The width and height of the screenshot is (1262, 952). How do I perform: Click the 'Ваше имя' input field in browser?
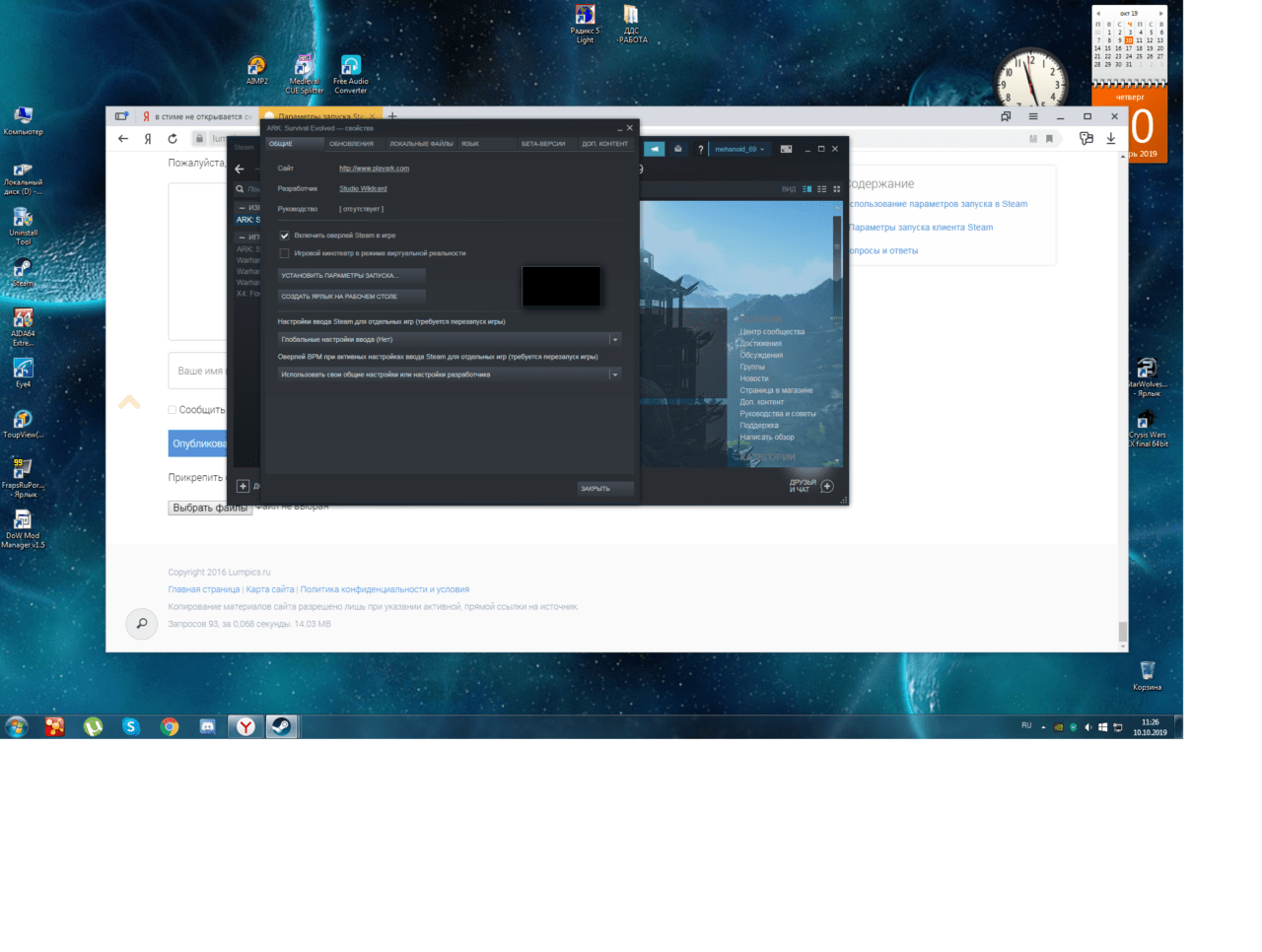pos(197,371)
